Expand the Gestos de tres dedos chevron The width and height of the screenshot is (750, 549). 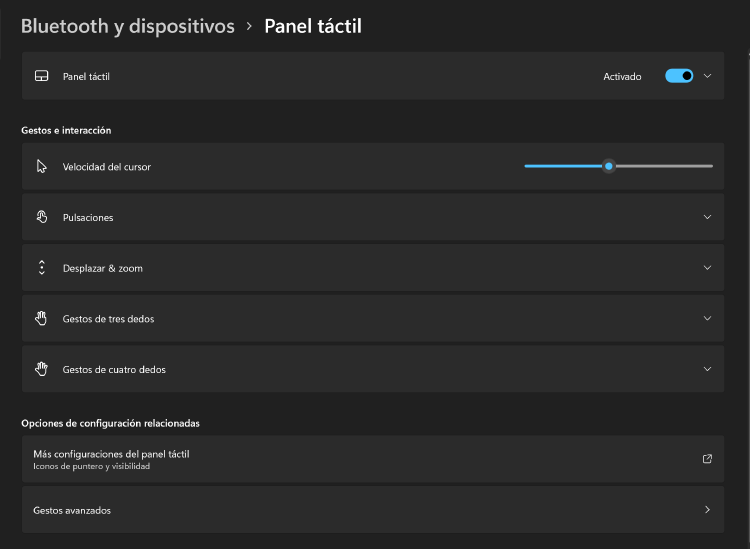point(707,319)
